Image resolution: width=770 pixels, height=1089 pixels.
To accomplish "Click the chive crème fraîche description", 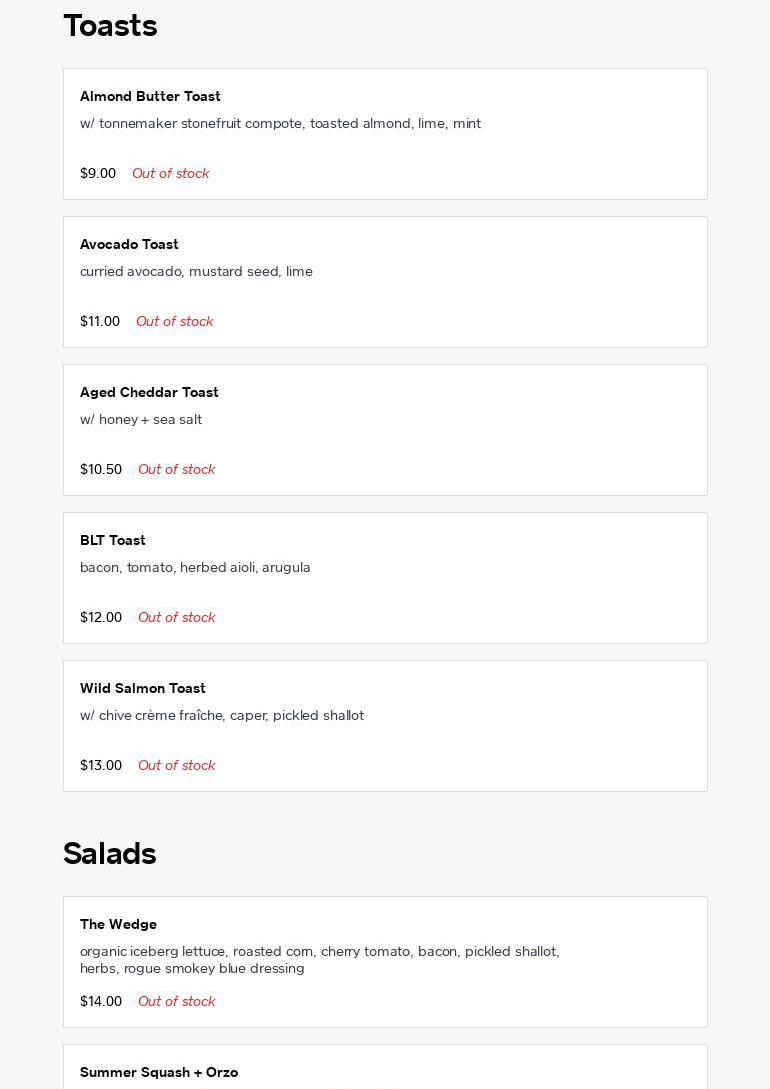I will point(222,716).
